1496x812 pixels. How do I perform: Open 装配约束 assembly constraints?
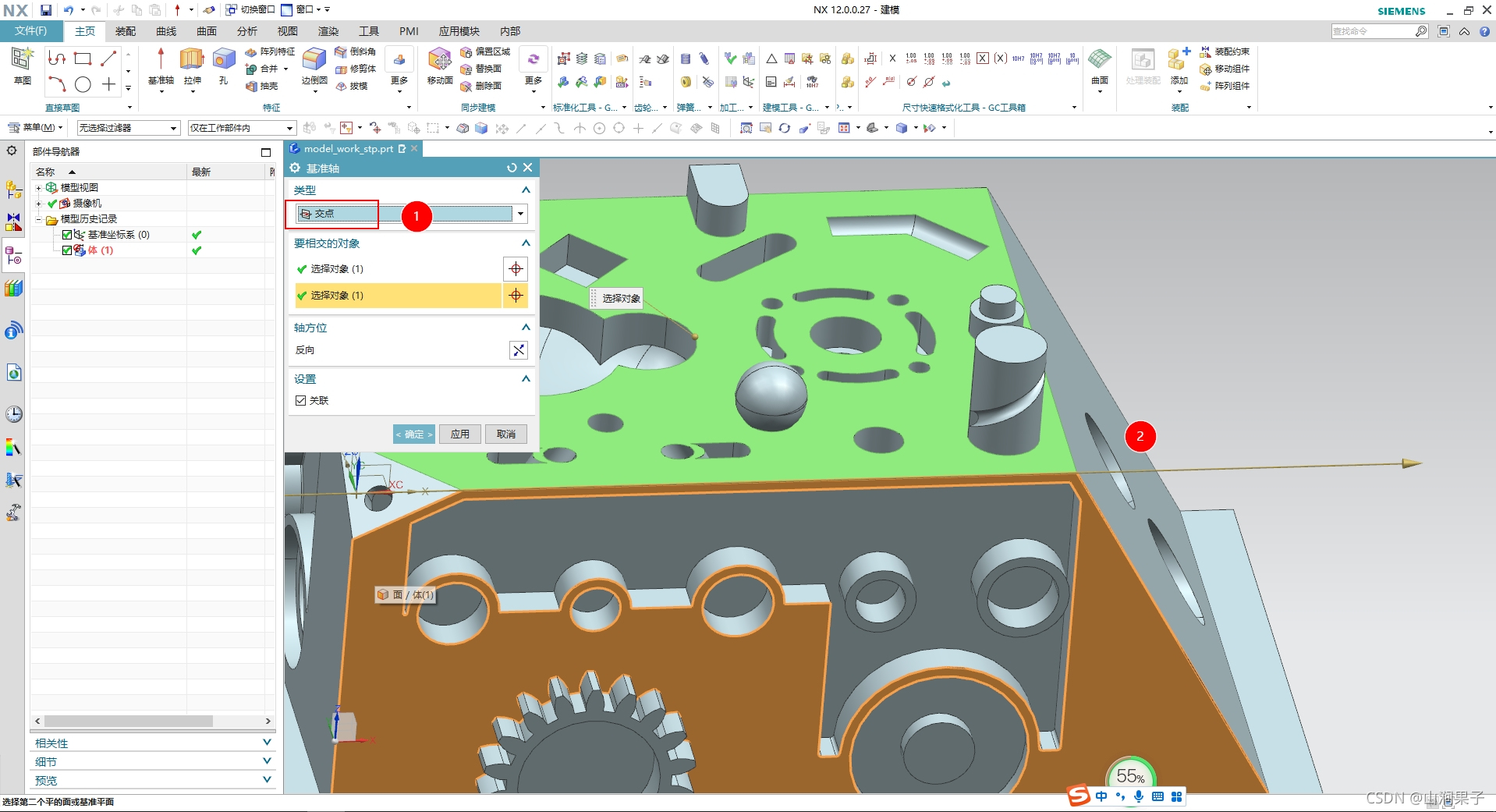1225,51
